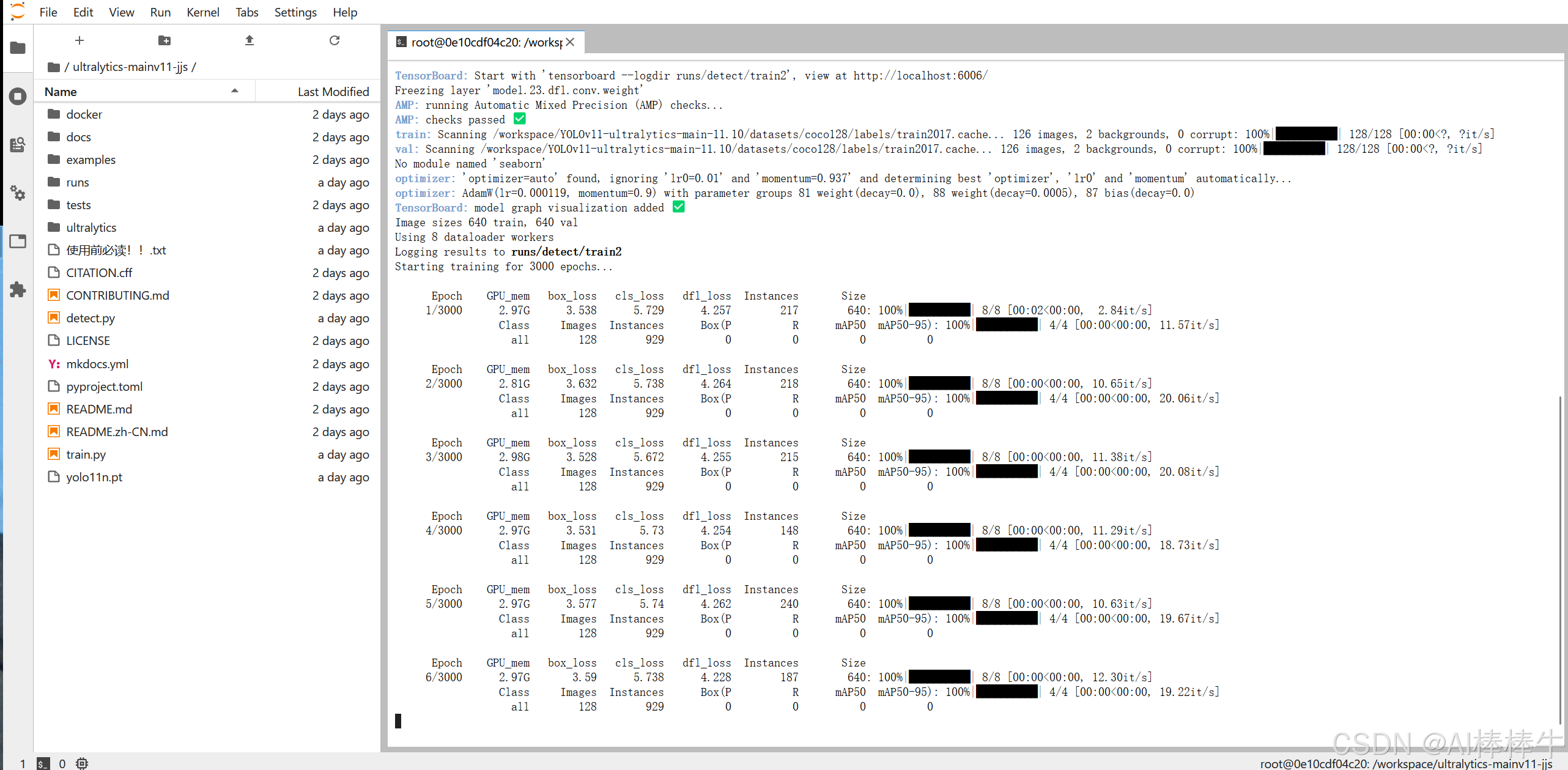1568x770 pixels.
Task: Click ultralytics-mainv11-jjs breadcrumb path link
Action: point(130,67)
